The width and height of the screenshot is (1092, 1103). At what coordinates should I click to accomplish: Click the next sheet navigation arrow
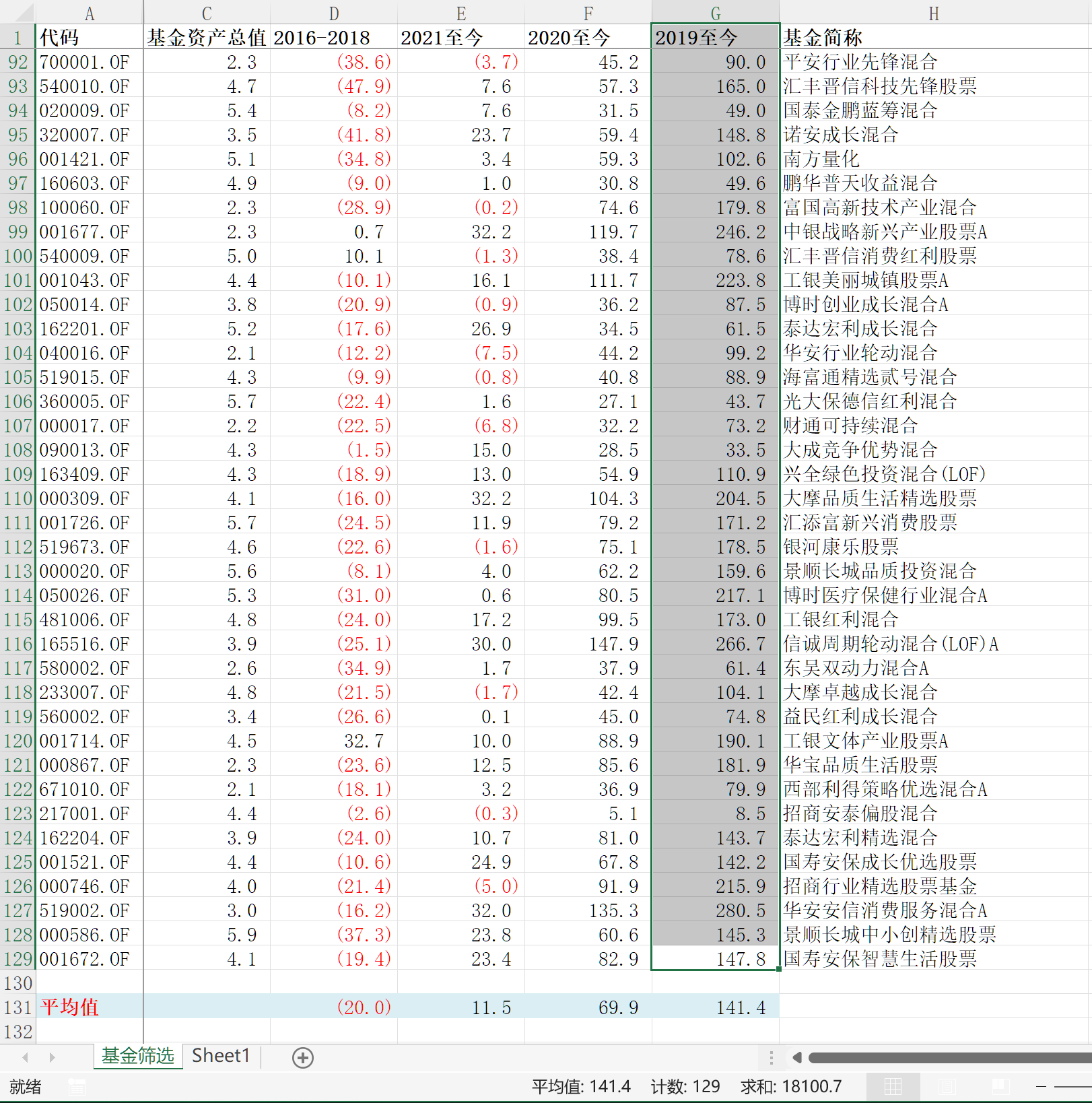(x=52, y=1057)
